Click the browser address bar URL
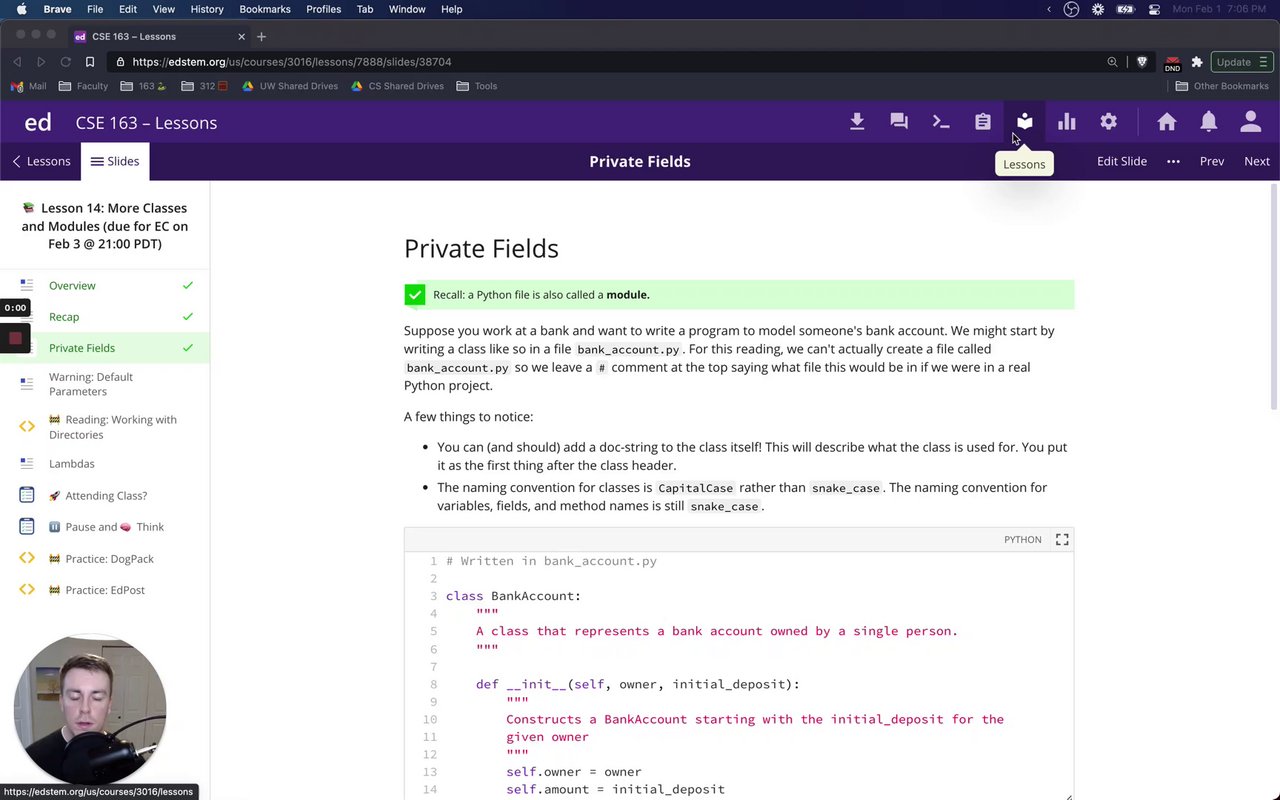1280x800 pixels. tap(292, 62)
